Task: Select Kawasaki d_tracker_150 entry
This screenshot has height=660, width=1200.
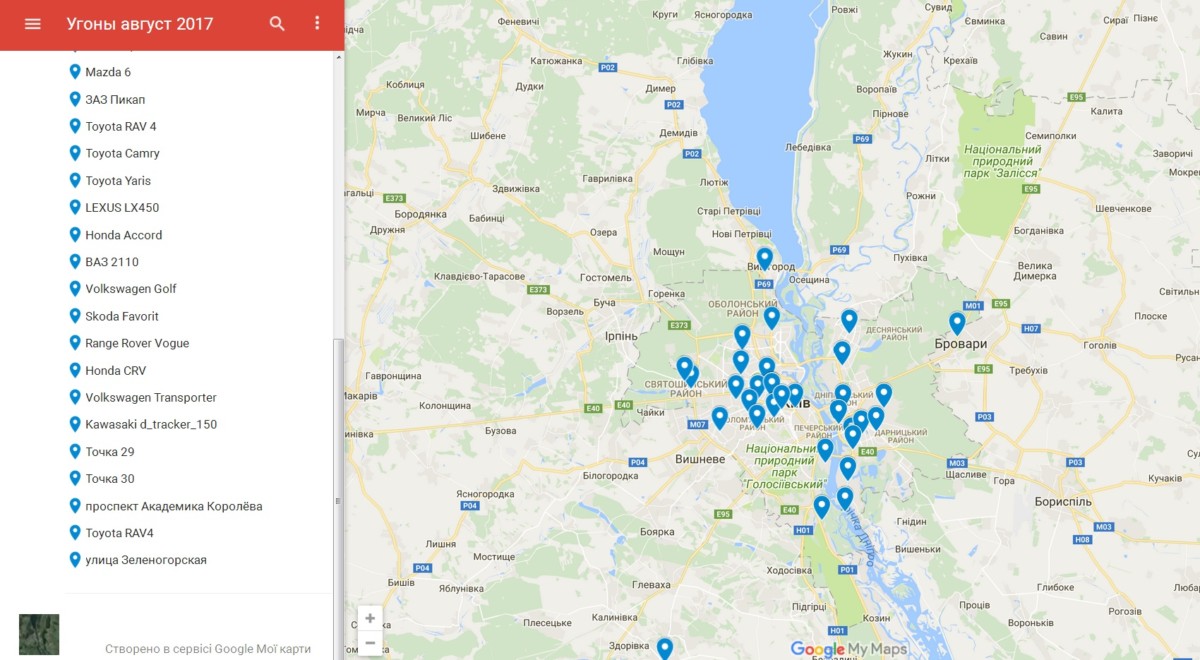Action: click(150, 424)
